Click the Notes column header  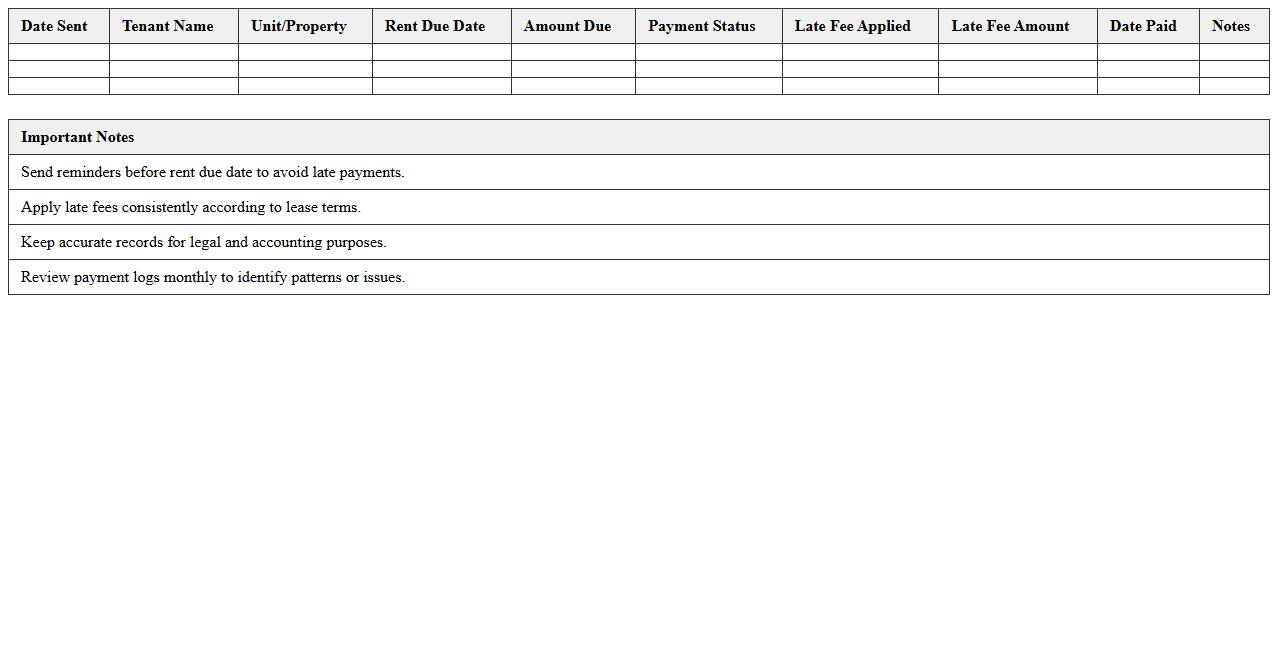click(x=1231, y=26)
